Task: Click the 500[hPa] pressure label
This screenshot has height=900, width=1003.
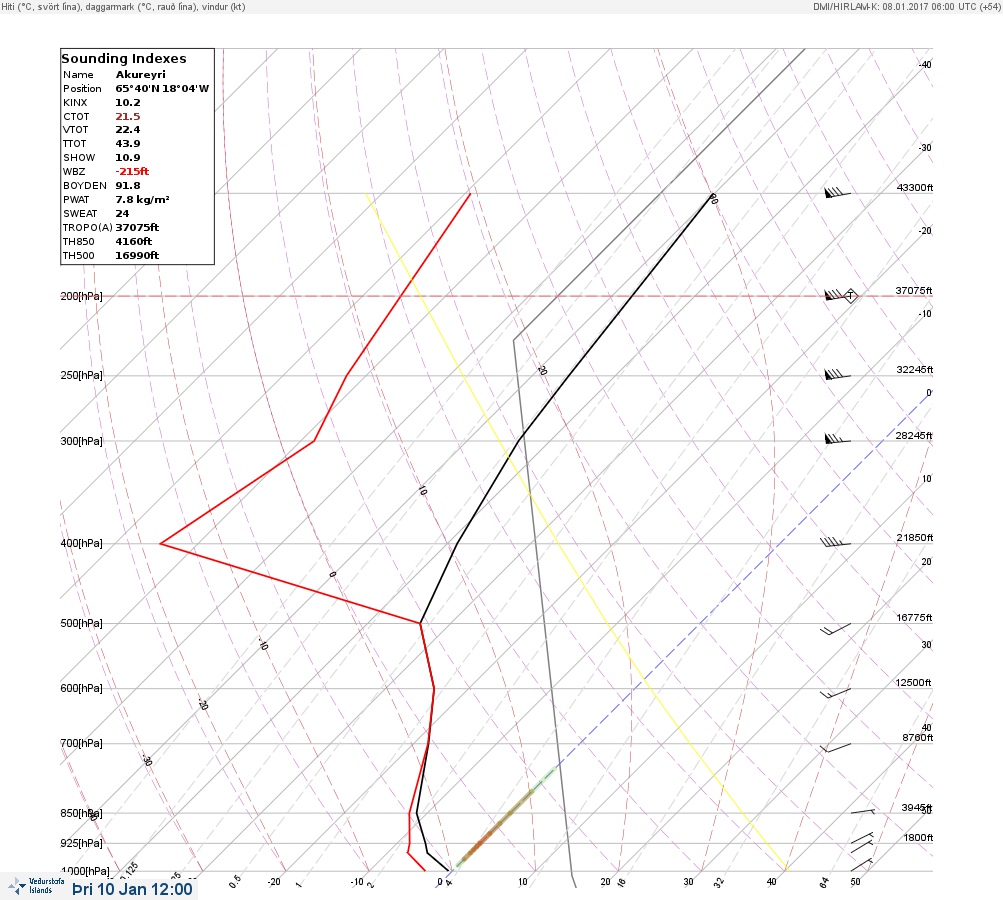Action: [81, 623]
